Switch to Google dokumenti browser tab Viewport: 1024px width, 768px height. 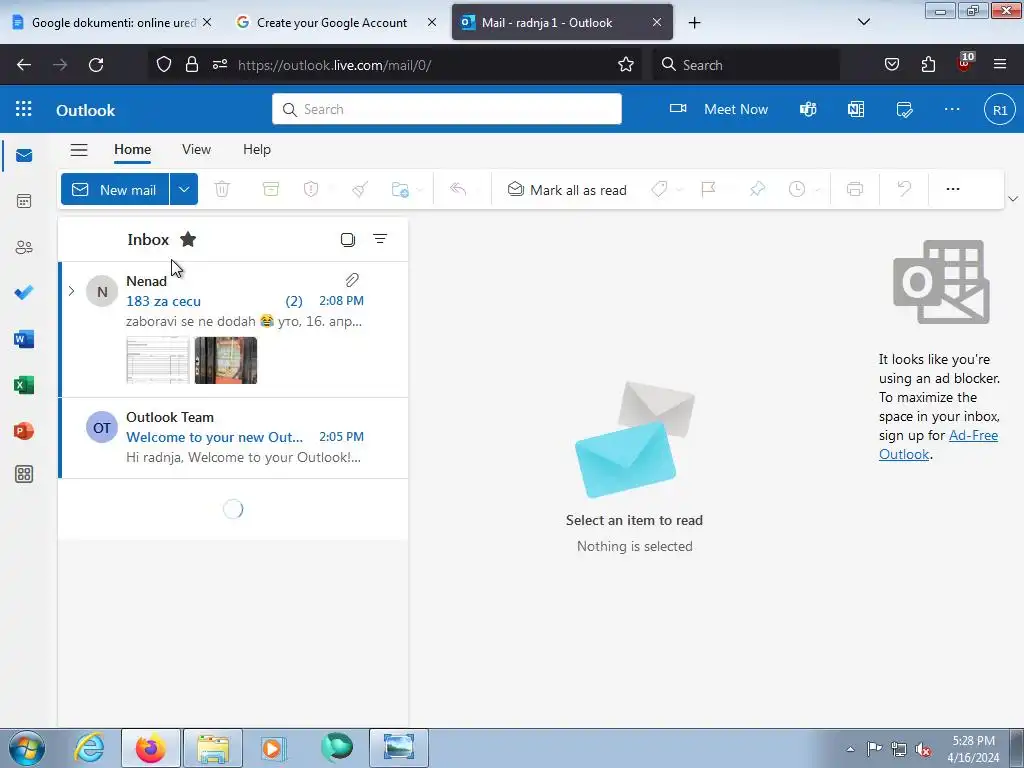pos(112,22)
